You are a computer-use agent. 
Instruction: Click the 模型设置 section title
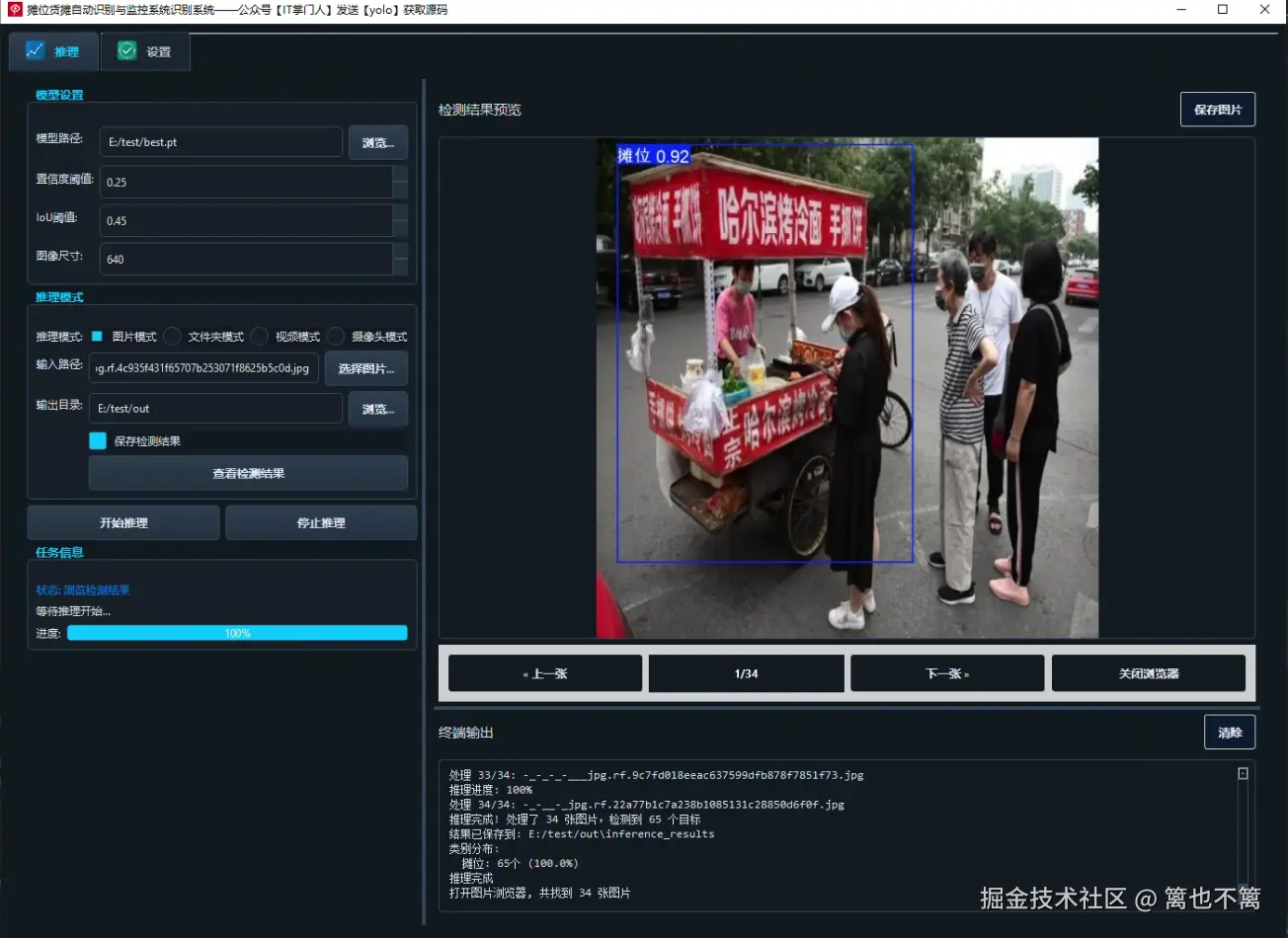(59, 95)
